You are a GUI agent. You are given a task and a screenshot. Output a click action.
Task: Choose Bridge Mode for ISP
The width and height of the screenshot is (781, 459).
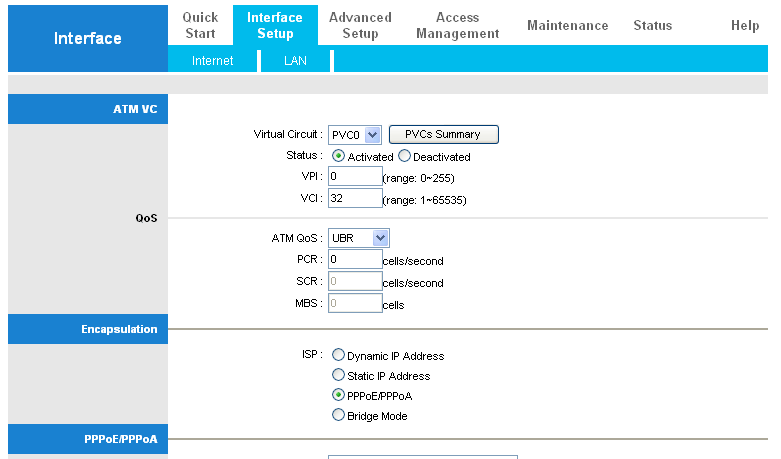338,415
